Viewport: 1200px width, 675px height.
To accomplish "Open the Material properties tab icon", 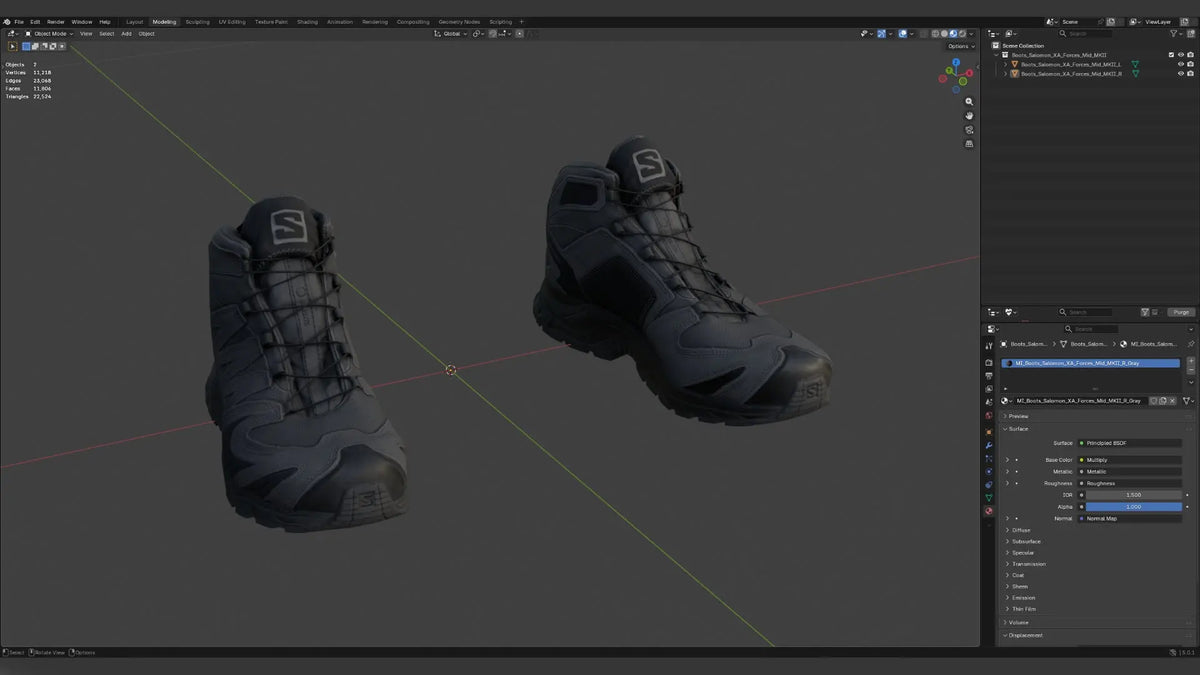I will point(989,510).
